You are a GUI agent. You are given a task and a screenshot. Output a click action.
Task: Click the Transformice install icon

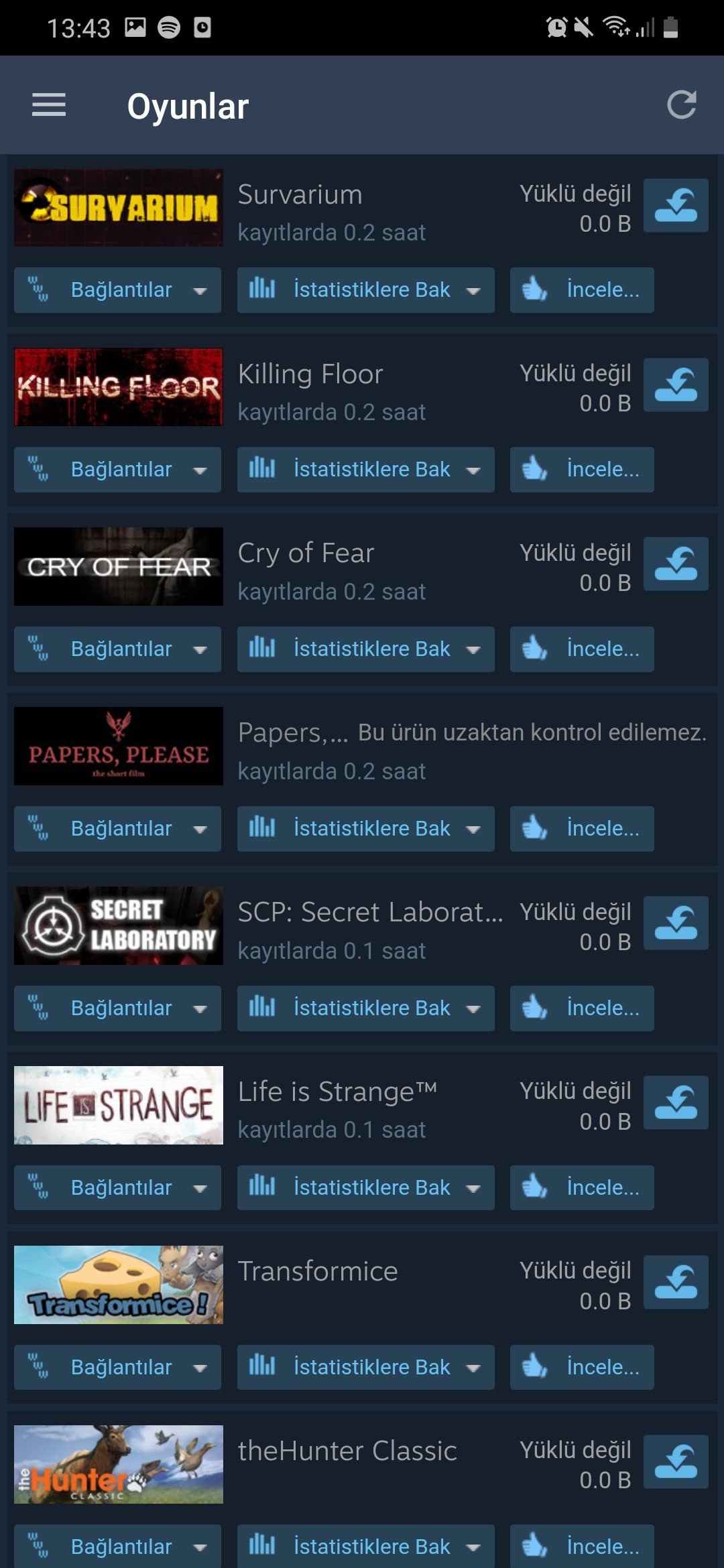coord(676,1282)
